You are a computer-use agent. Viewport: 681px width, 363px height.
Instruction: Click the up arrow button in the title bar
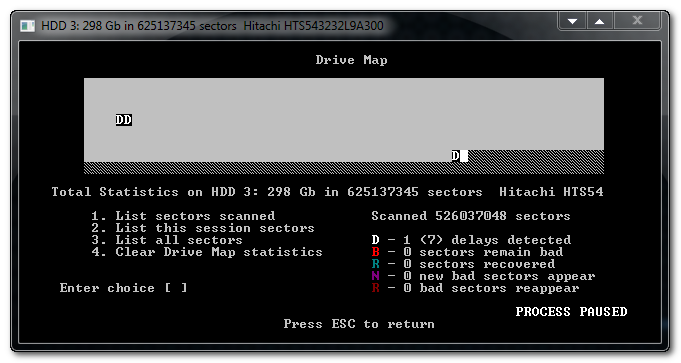click(x=599, y=21)
